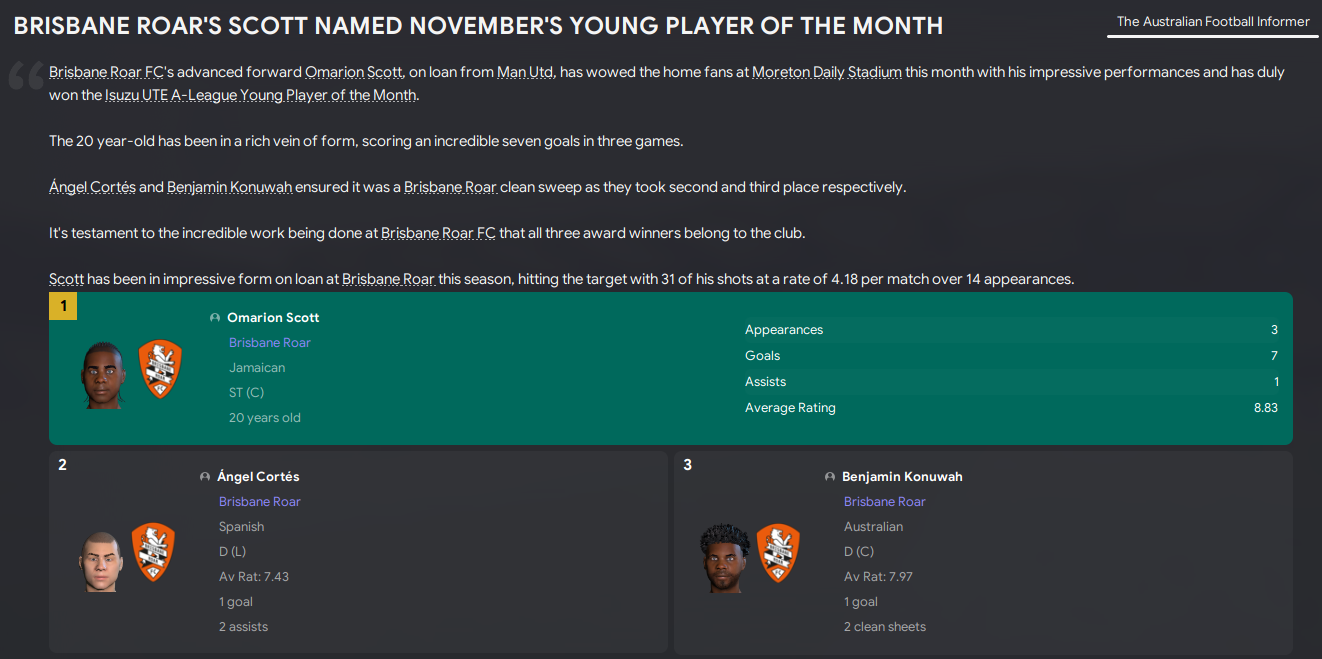The height and width of the screenshot is (659, 1322).
Task: Open the Moreton Daily Stadium link
Action: coord(827,72)
